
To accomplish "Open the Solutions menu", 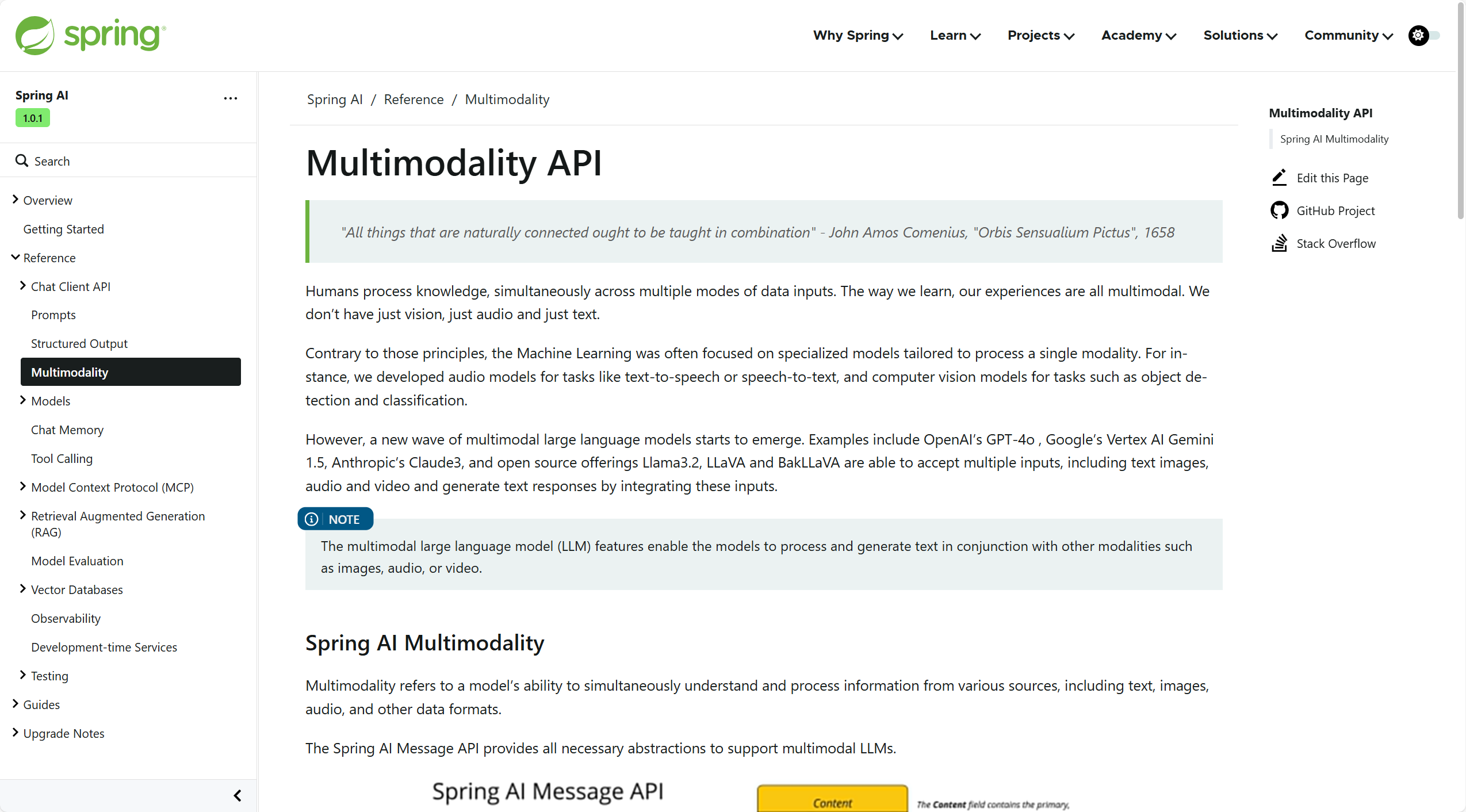I will coord(1241,36).
